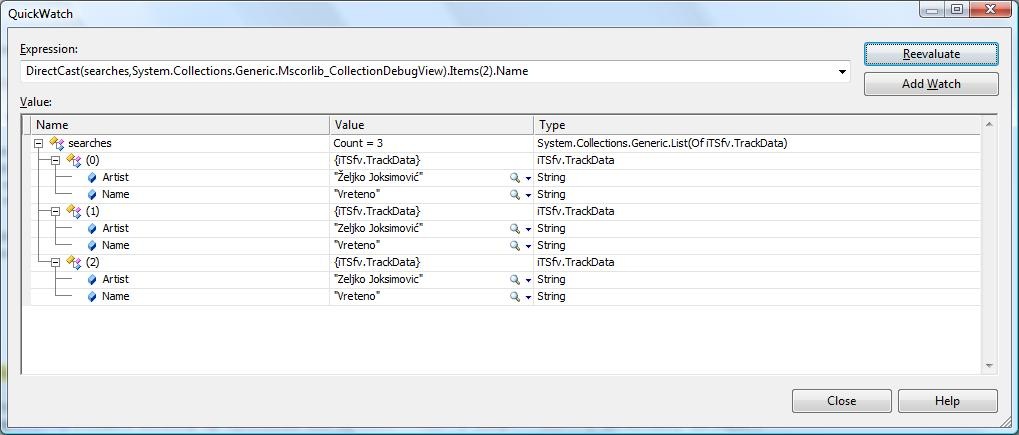Click the (1) item object icon

point(73,211)
